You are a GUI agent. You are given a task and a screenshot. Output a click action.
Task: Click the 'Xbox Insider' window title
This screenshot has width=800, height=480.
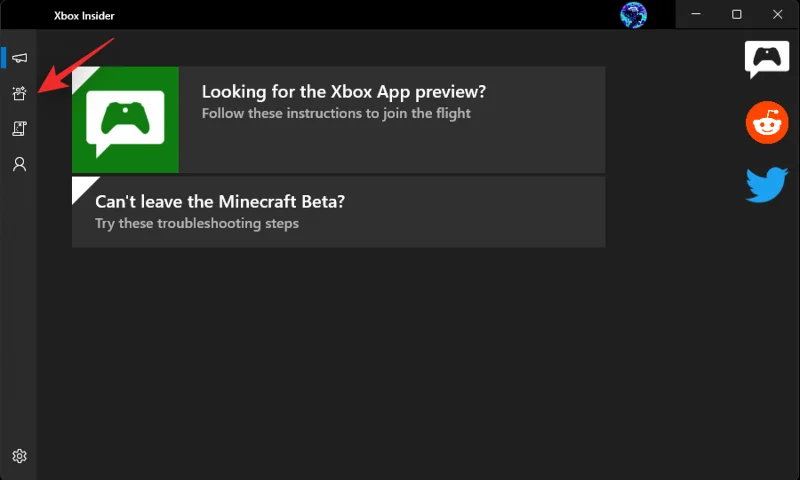pos(84,16)
